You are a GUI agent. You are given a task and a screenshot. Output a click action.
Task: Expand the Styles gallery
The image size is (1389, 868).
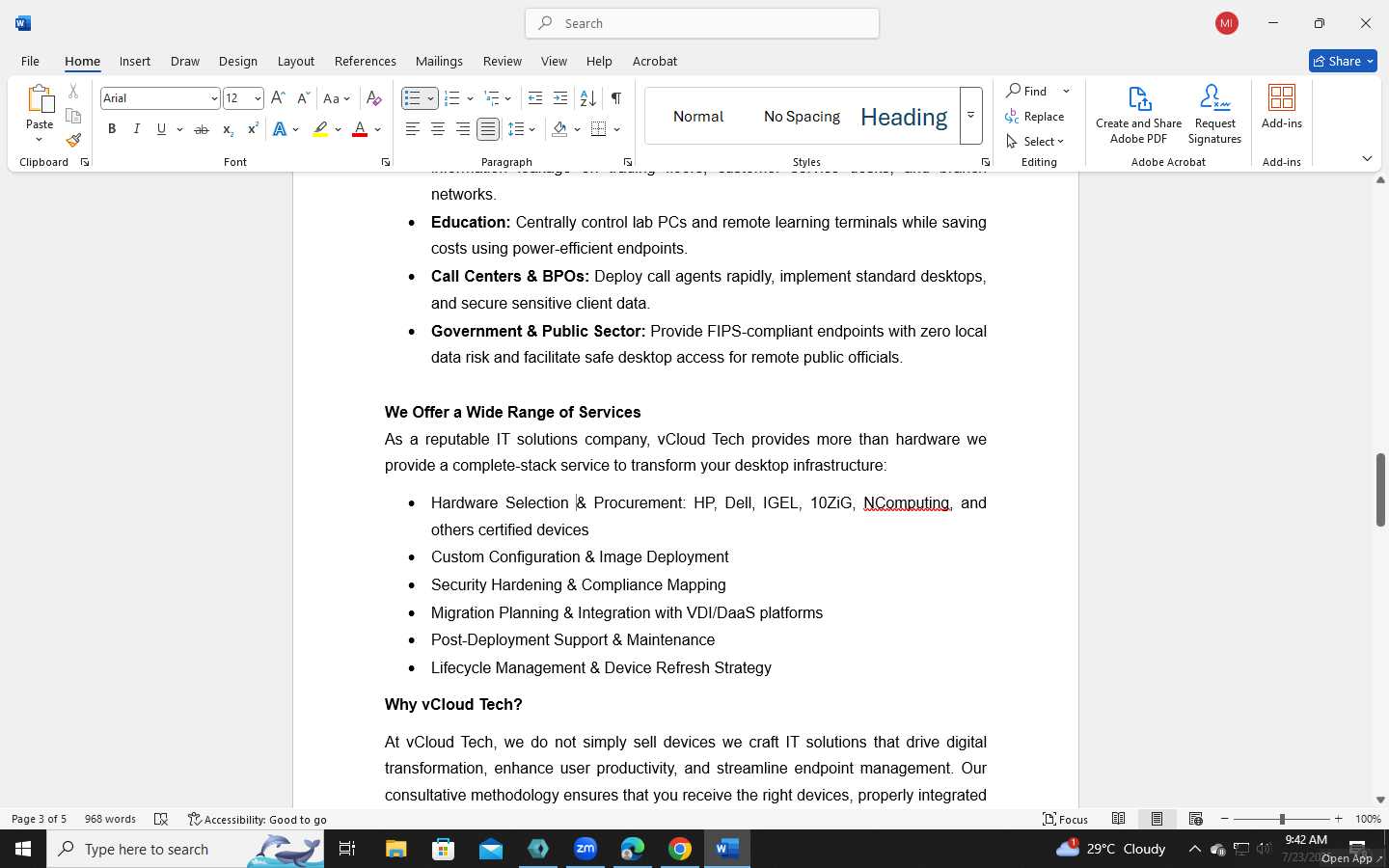coord(971,116)
